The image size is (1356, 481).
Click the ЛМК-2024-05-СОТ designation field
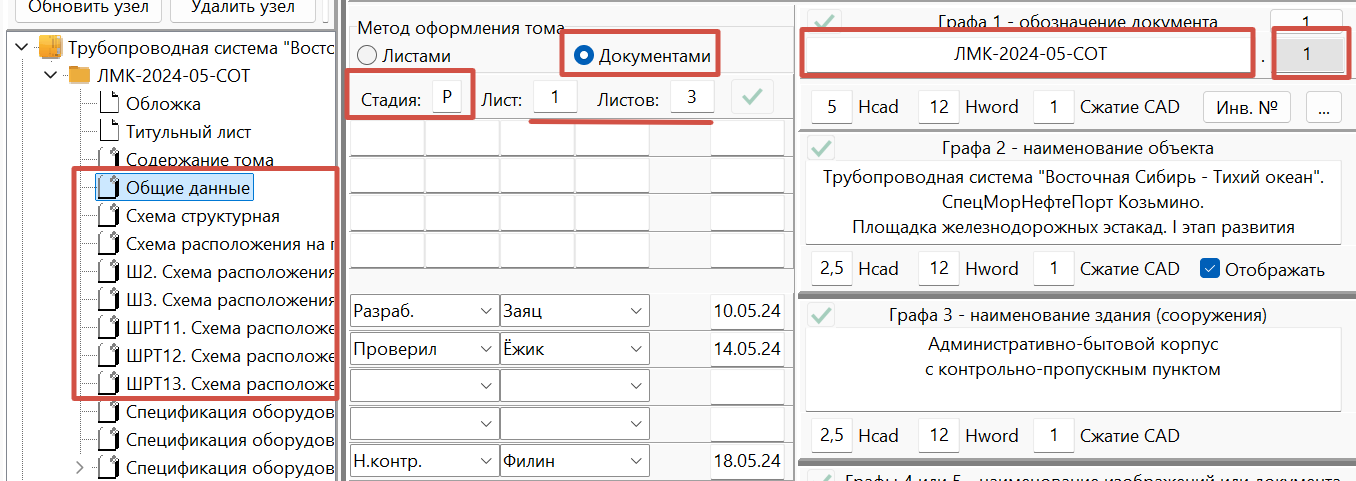click(x=1028, y=55)
